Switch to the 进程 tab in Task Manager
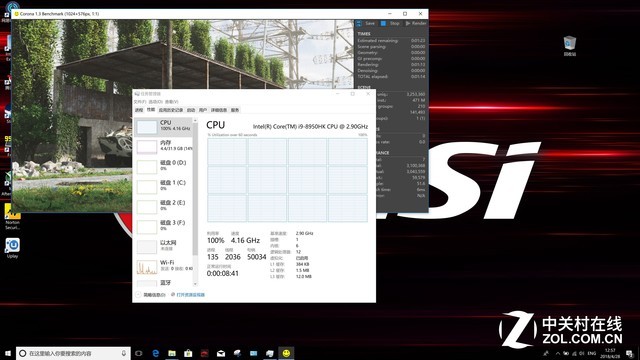 point(139,110)
